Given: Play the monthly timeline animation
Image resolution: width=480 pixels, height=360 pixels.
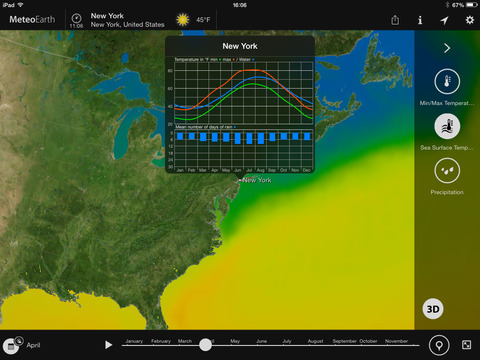Looking at the screenshot, I should pyautogui.click(x=108, y=345).
